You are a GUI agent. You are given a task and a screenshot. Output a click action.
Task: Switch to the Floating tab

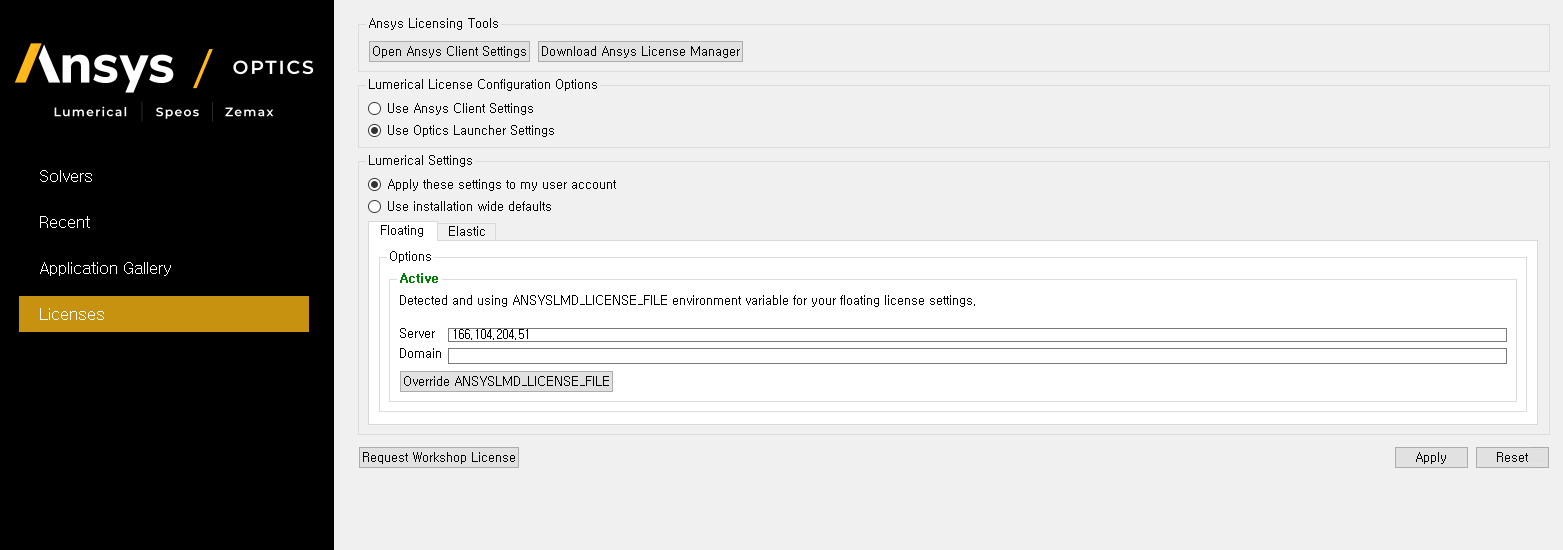click(402, 231)
